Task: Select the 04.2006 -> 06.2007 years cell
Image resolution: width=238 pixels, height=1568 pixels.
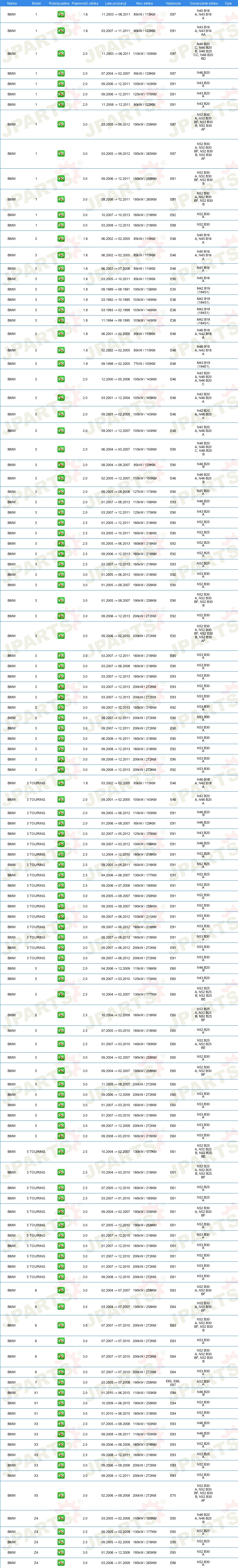Action: (x=116, y=875)
